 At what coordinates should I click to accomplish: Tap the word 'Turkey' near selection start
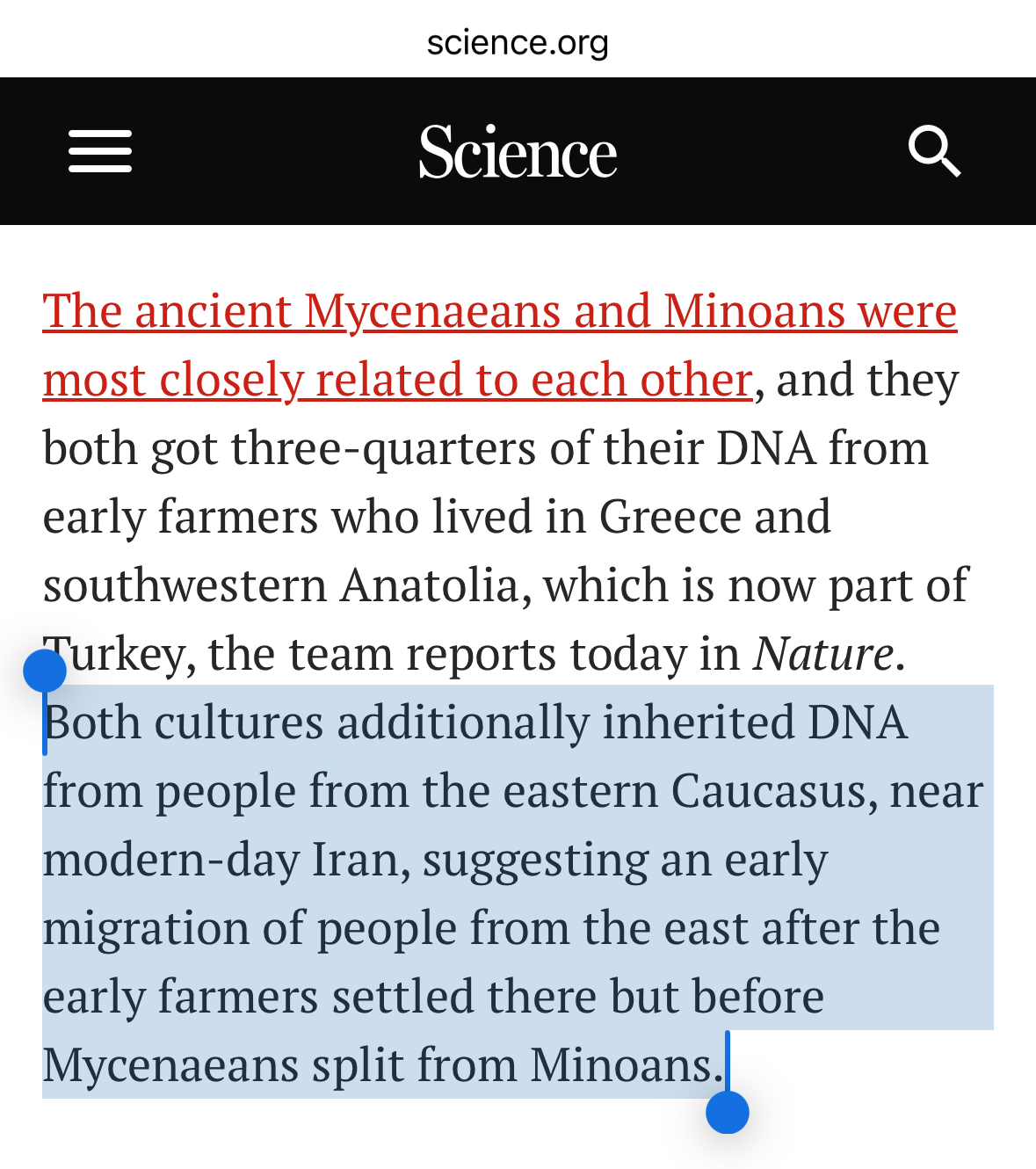click(120, 654)
